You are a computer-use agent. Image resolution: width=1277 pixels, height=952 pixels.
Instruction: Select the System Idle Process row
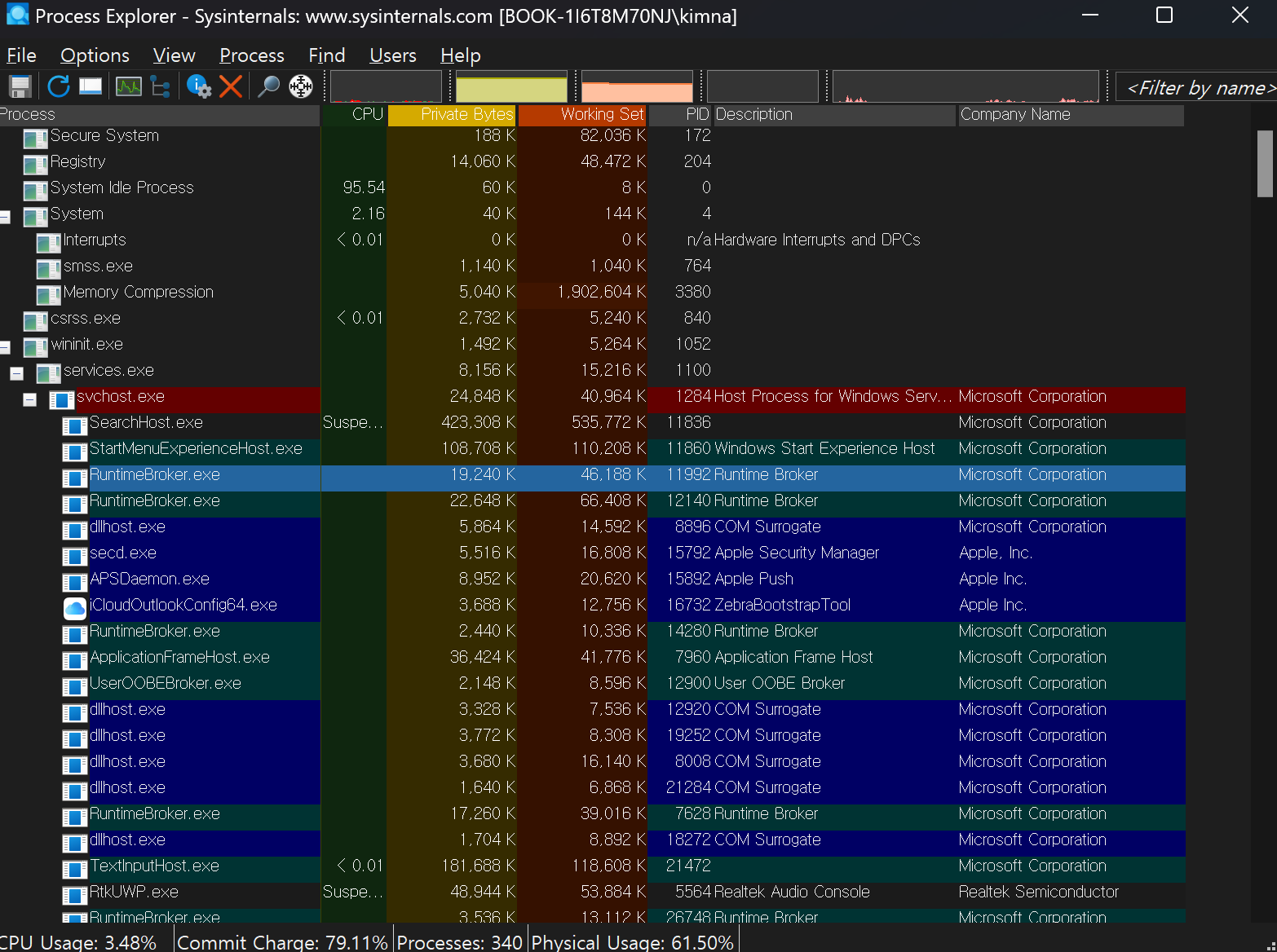tap(592, 187)
